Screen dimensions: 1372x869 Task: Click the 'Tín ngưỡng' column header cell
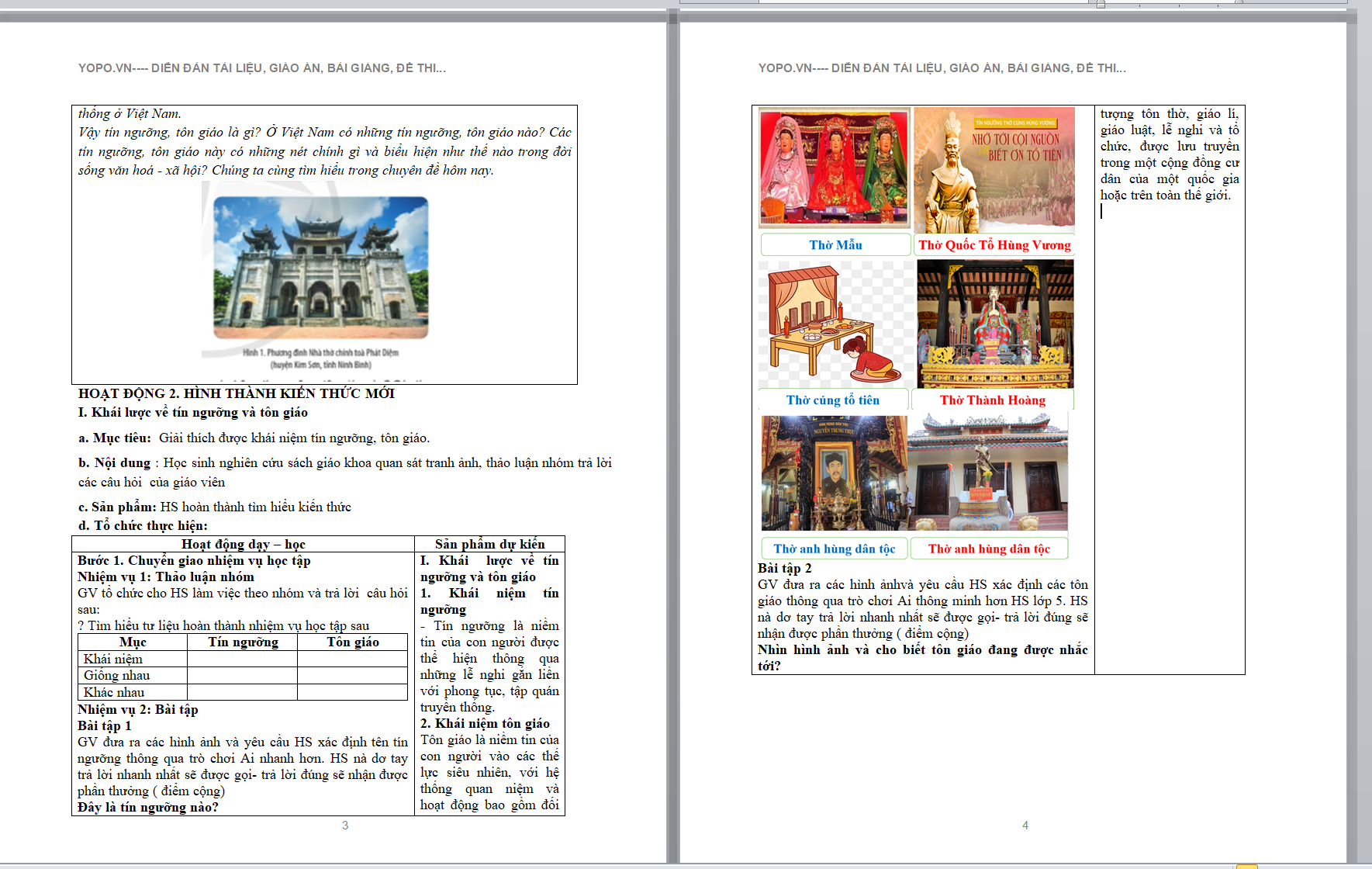pos(243,642)
